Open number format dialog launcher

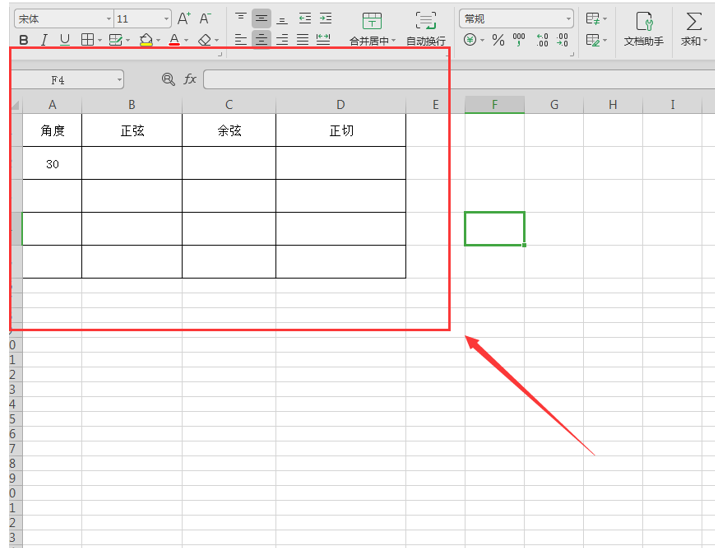(572, 54)
